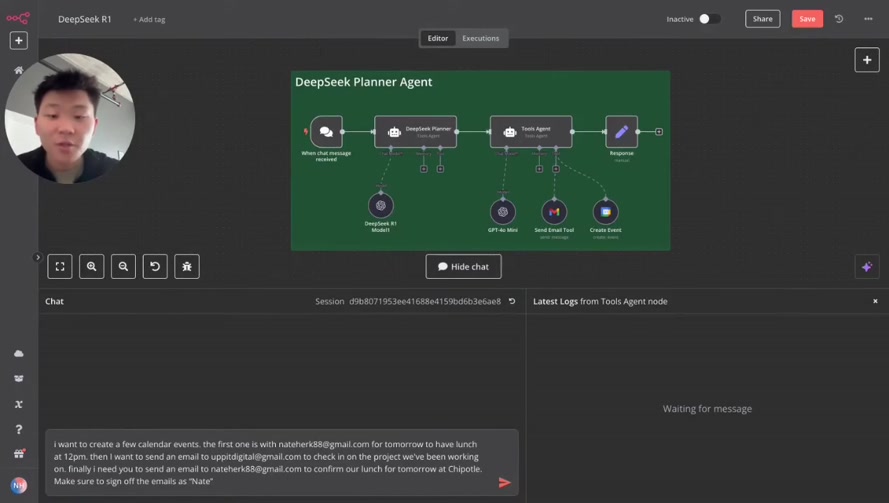Select the Send Email Tool Gmail node

pos(554,212)
